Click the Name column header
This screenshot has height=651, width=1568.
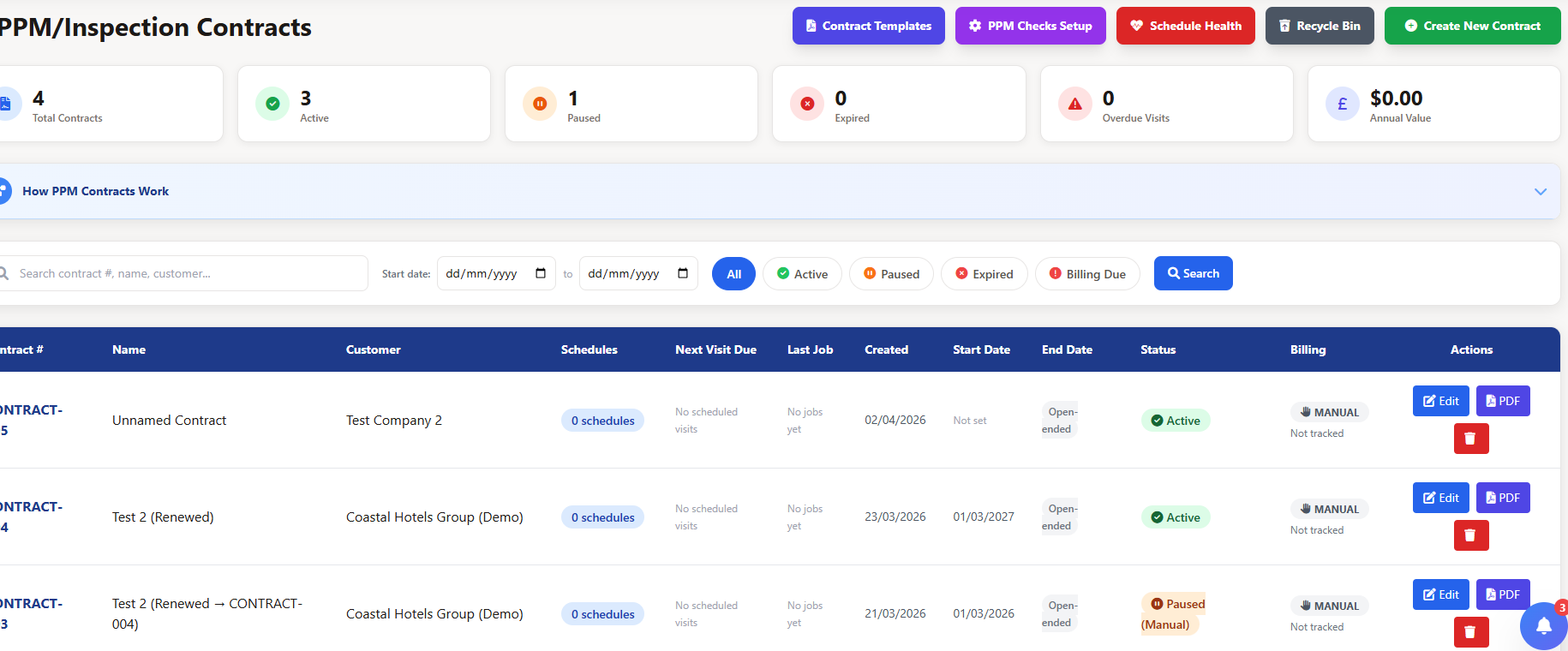[x=129, y=349]
